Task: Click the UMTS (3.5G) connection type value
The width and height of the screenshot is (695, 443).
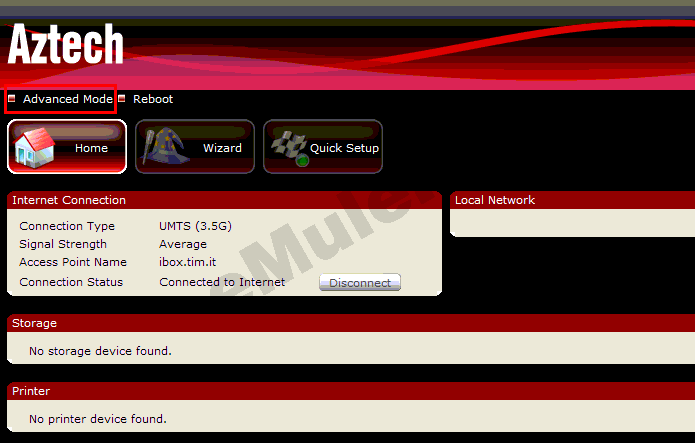Action: pyautogui.click(x=195, y=226)
